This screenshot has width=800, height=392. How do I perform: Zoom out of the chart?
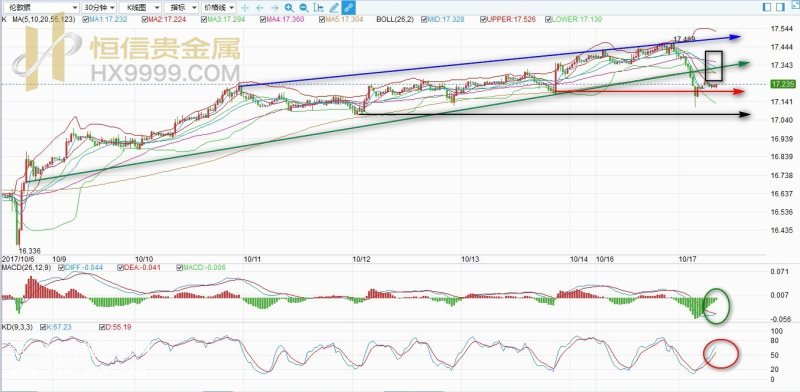pos(304,8)
